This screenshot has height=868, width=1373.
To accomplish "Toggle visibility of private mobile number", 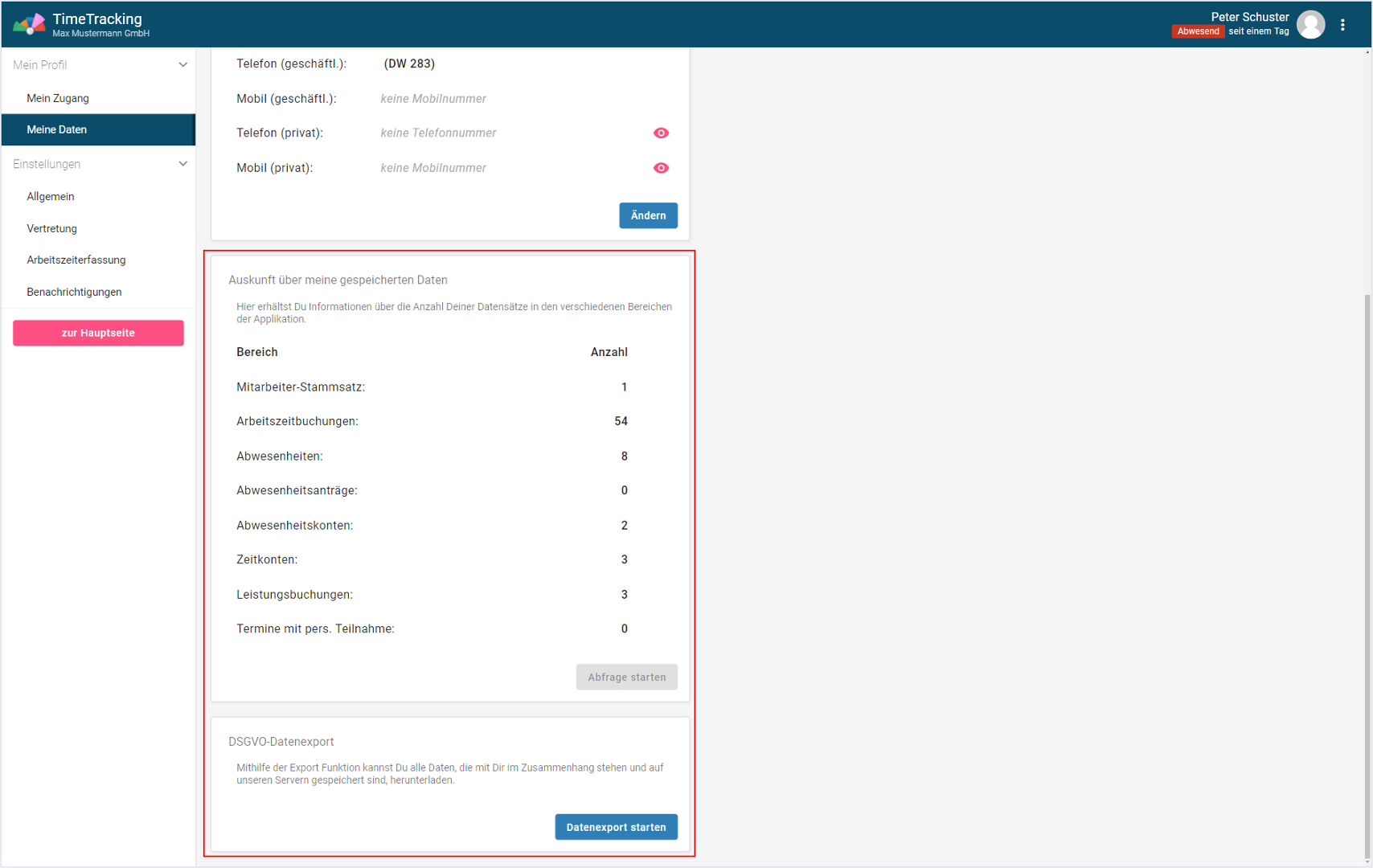I will click(x=661, y=168).
